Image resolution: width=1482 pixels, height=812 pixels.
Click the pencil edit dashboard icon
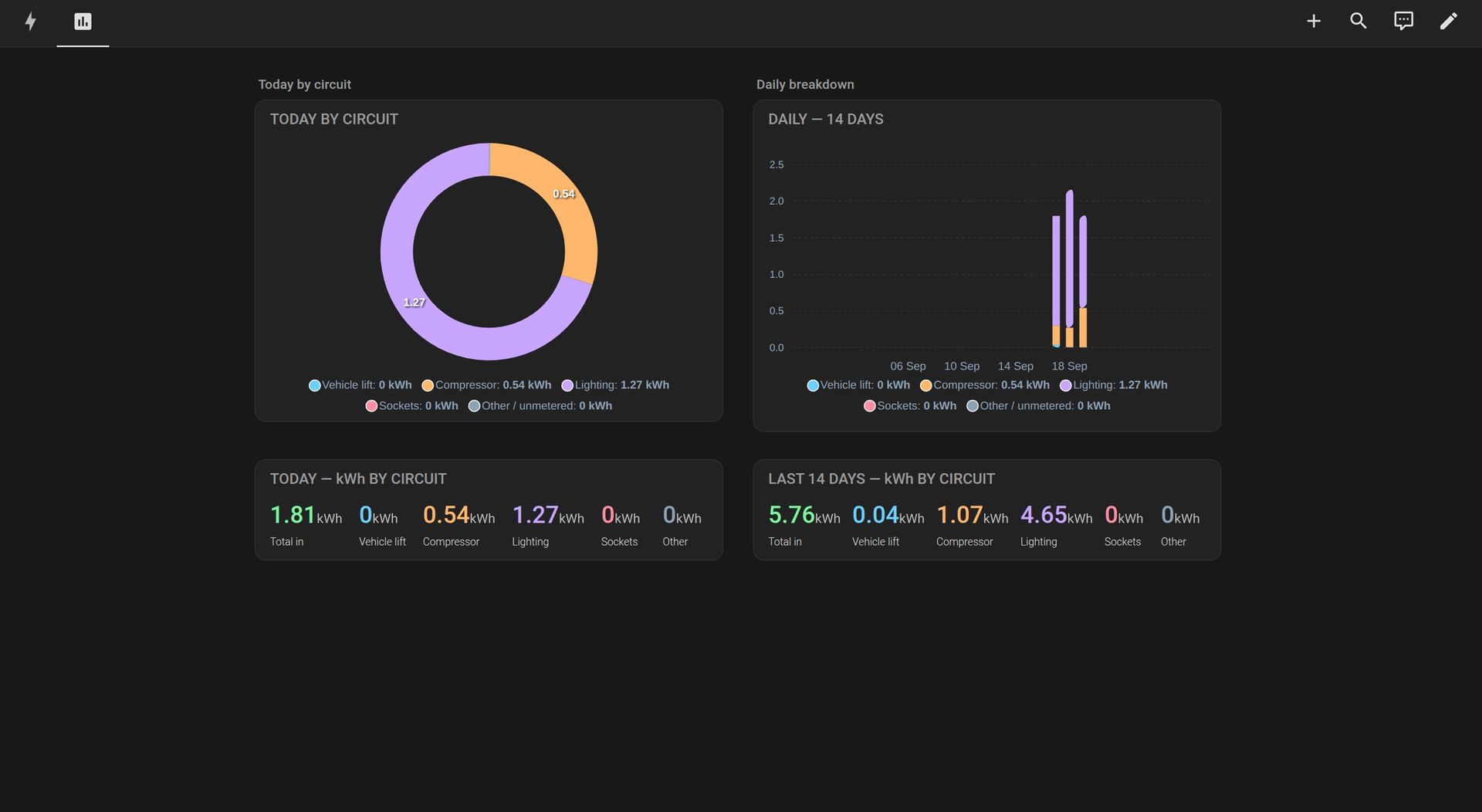pos(1448,21)
